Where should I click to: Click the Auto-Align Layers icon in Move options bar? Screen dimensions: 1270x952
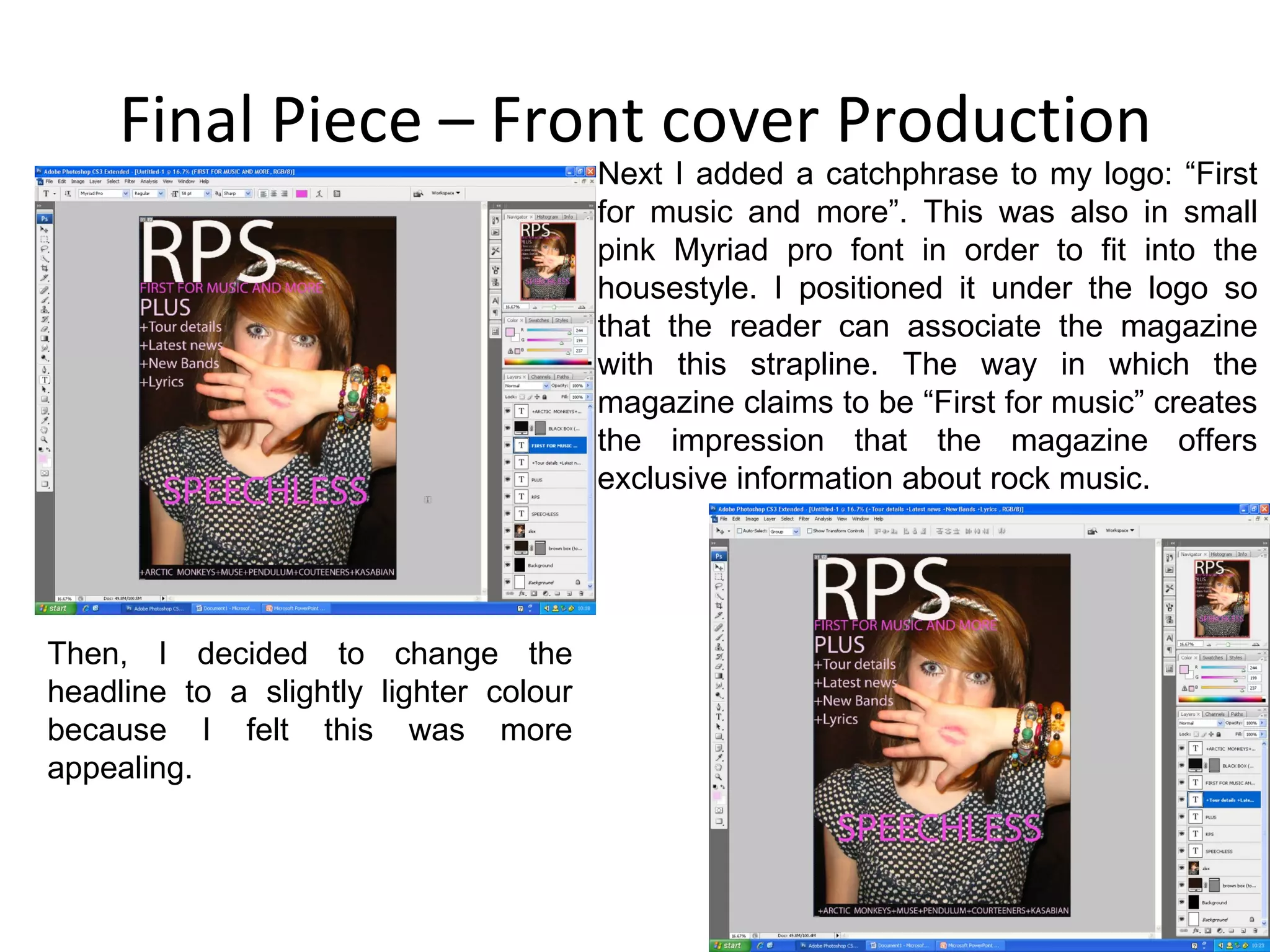click(1002, 531)
